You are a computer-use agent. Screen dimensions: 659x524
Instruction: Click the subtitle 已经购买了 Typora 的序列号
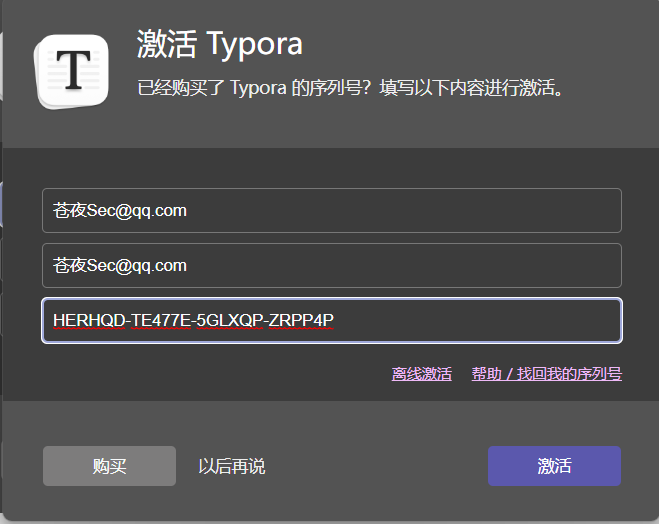click(x=253, y=88)
